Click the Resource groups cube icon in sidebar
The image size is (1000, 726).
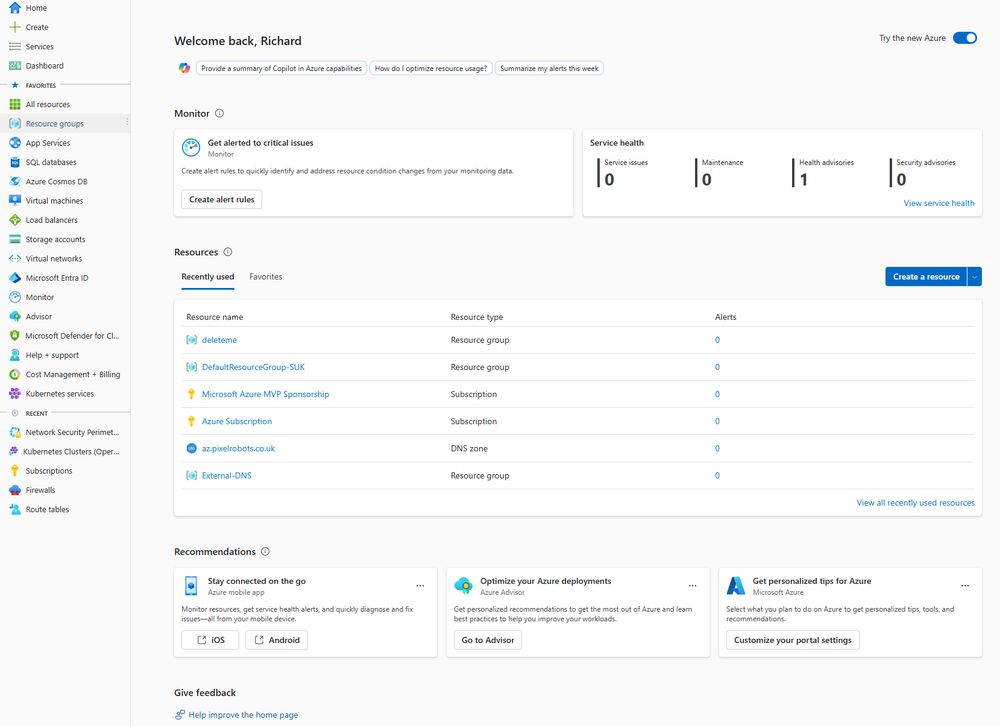click(15, 124)
